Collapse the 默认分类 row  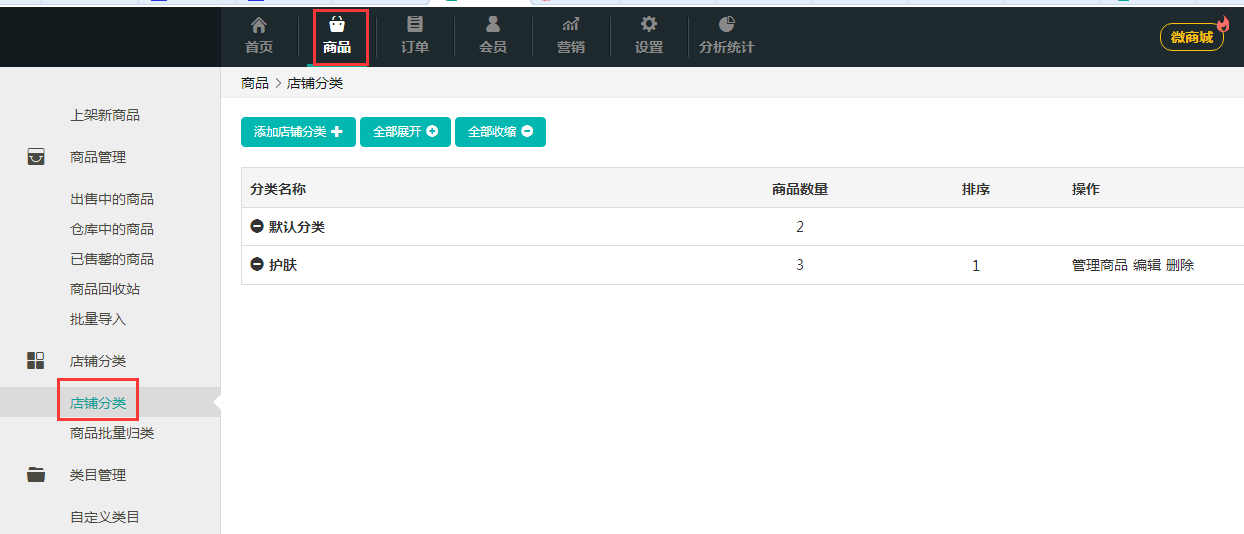pyautogui.click(x=257, y=227)
